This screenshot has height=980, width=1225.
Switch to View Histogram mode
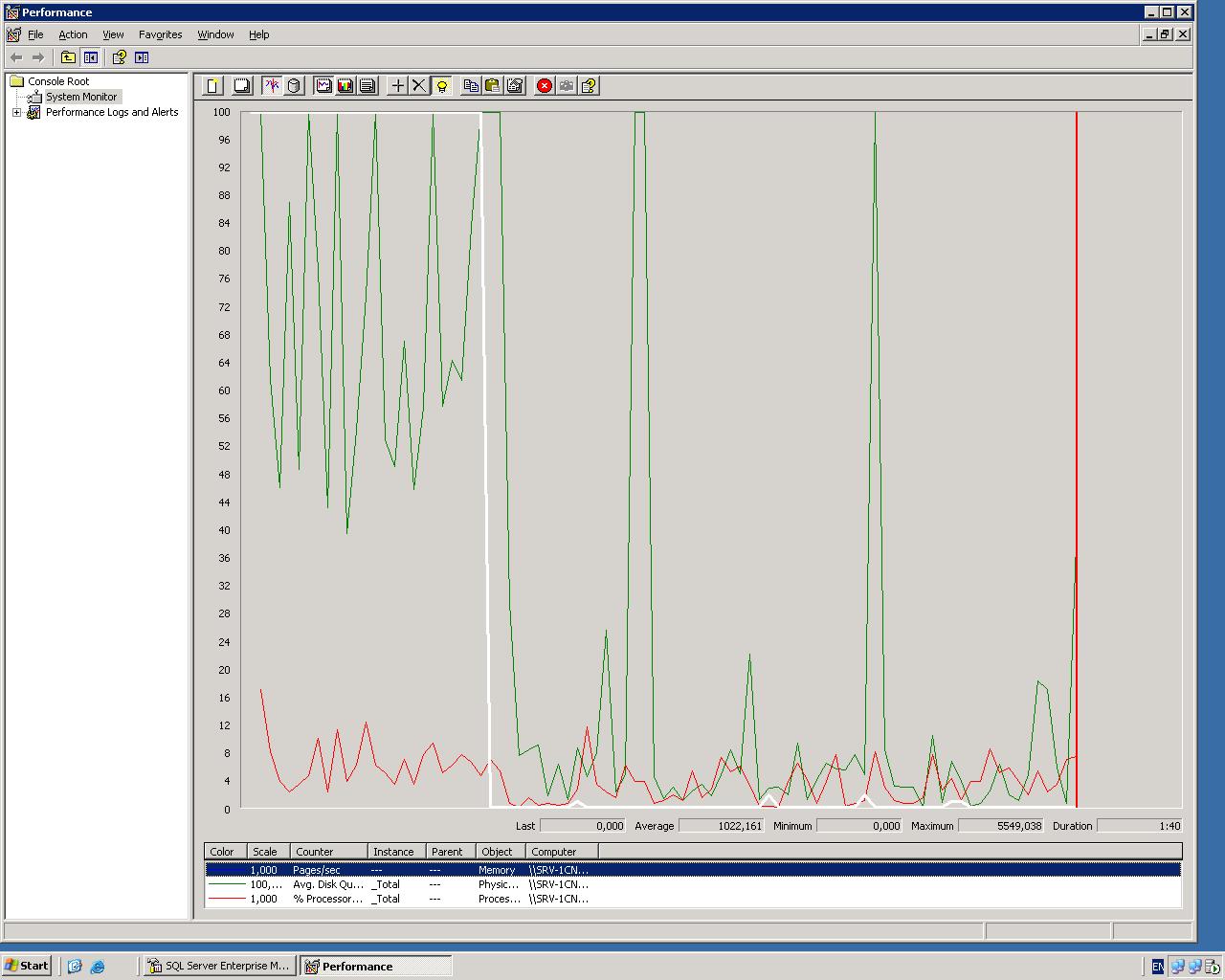345,86
